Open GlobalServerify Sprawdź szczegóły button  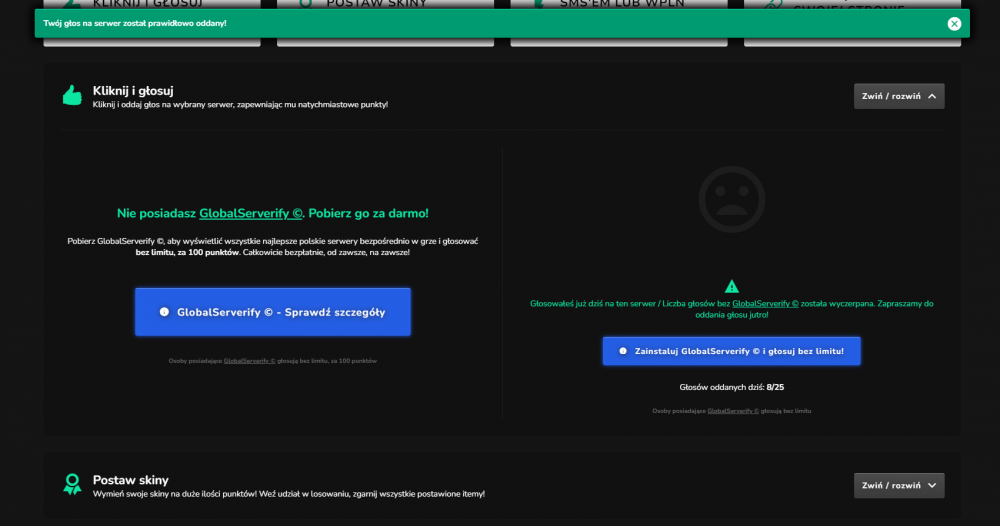[x=272, y=312]
